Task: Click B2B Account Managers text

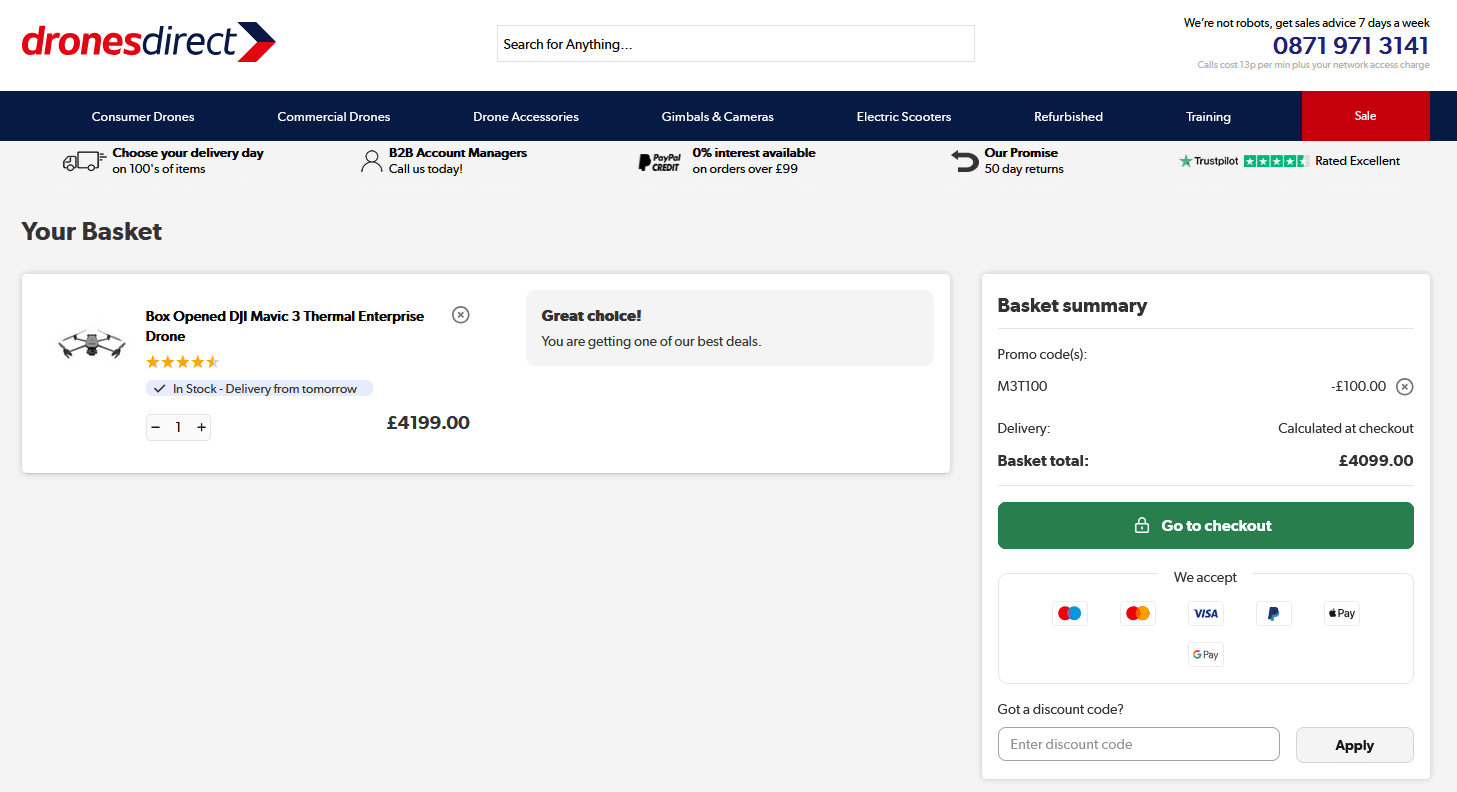Action: (x=458, y=153)
